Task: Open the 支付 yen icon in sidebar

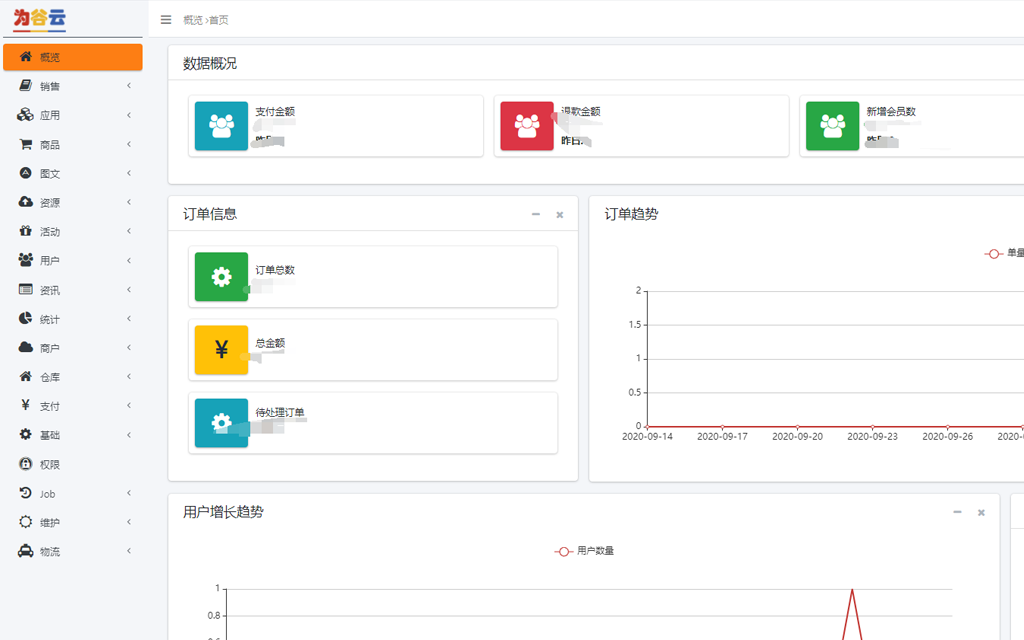Action: [25, 405]
